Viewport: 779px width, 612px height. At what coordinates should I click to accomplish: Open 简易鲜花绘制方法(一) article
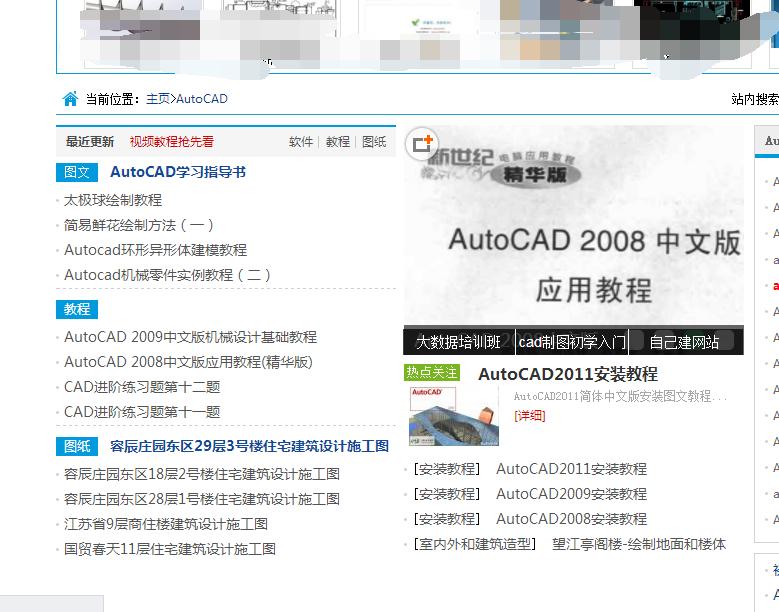click(x=139, y=225)
